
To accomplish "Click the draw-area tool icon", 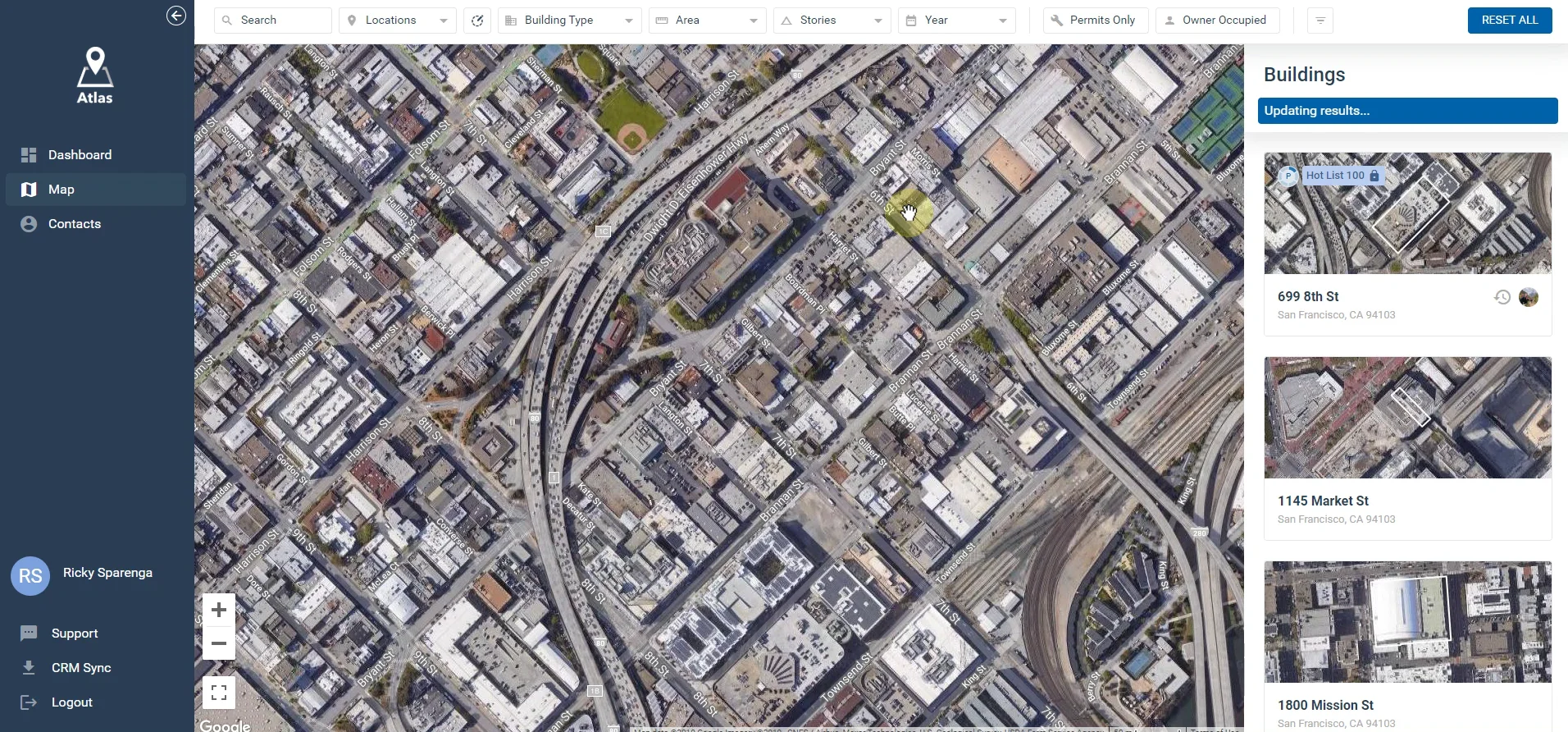I will tap(477, 21).
